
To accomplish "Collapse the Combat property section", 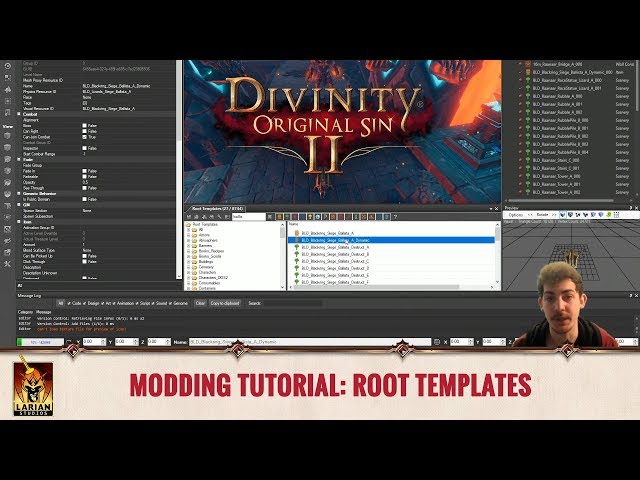I will point(19,114).
